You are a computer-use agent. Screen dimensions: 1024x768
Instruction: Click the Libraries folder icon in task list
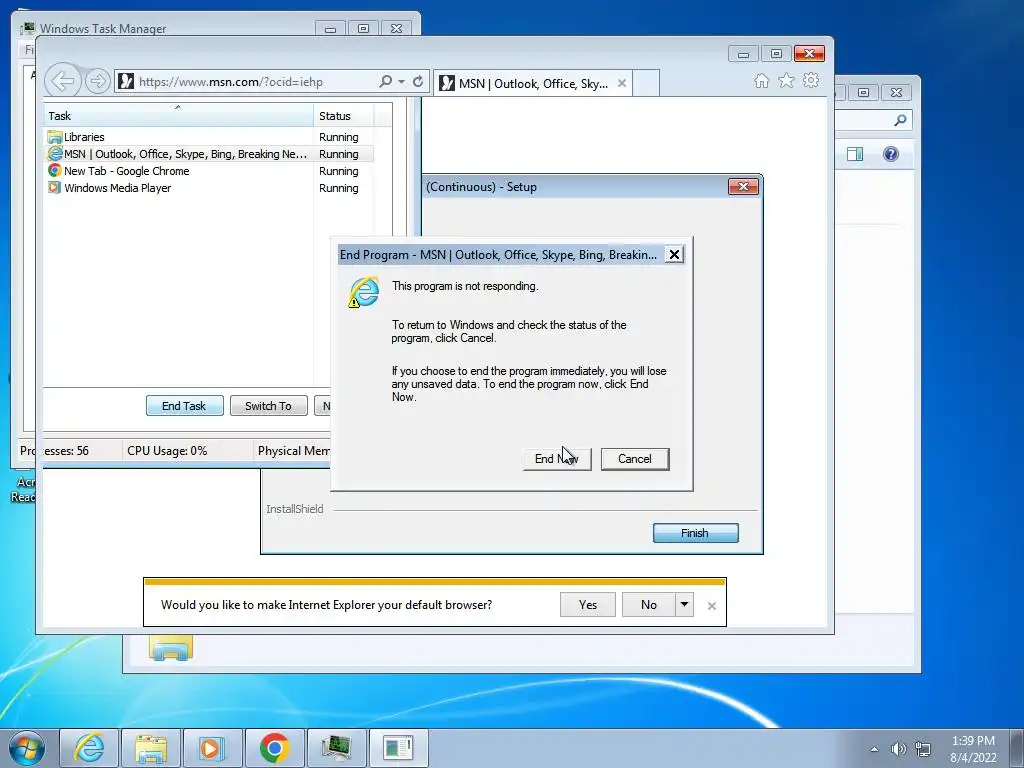click(55, 136)
